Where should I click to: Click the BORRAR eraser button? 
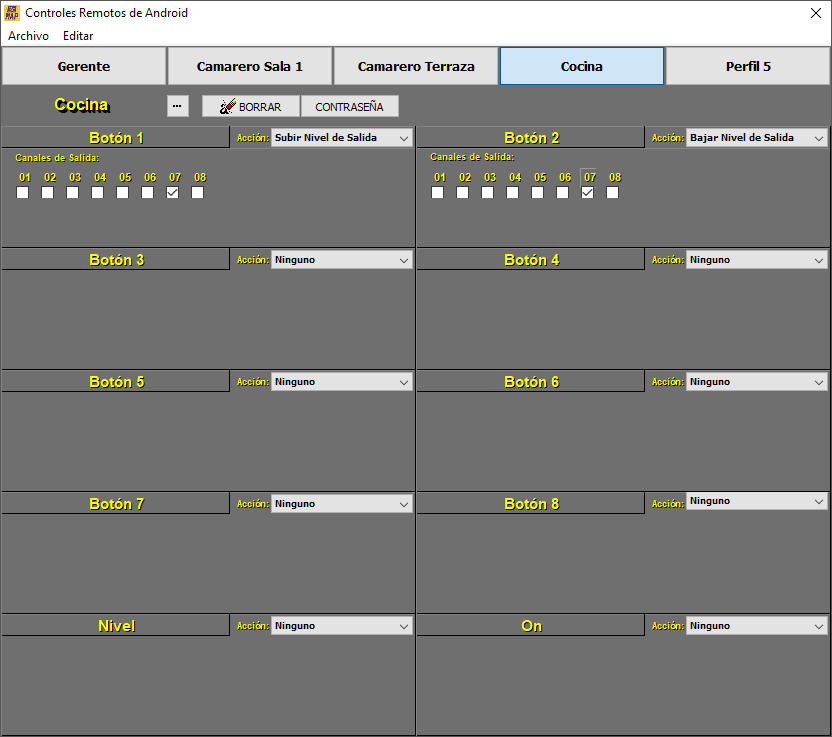tap(250, 106)
